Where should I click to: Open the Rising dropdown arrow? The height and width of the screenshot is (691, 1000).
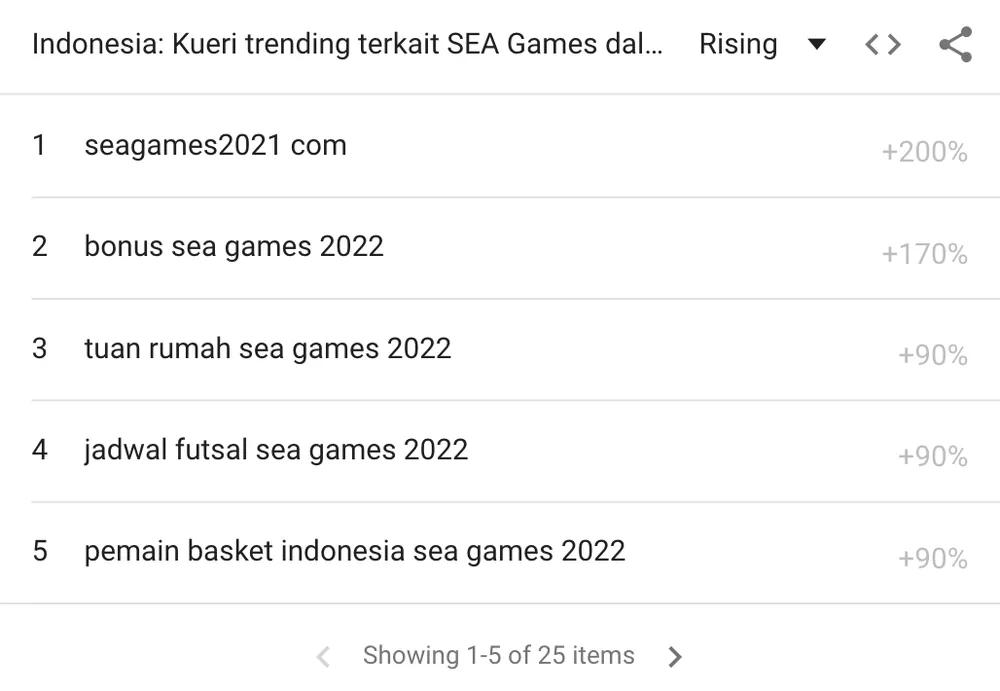point(817,44)
